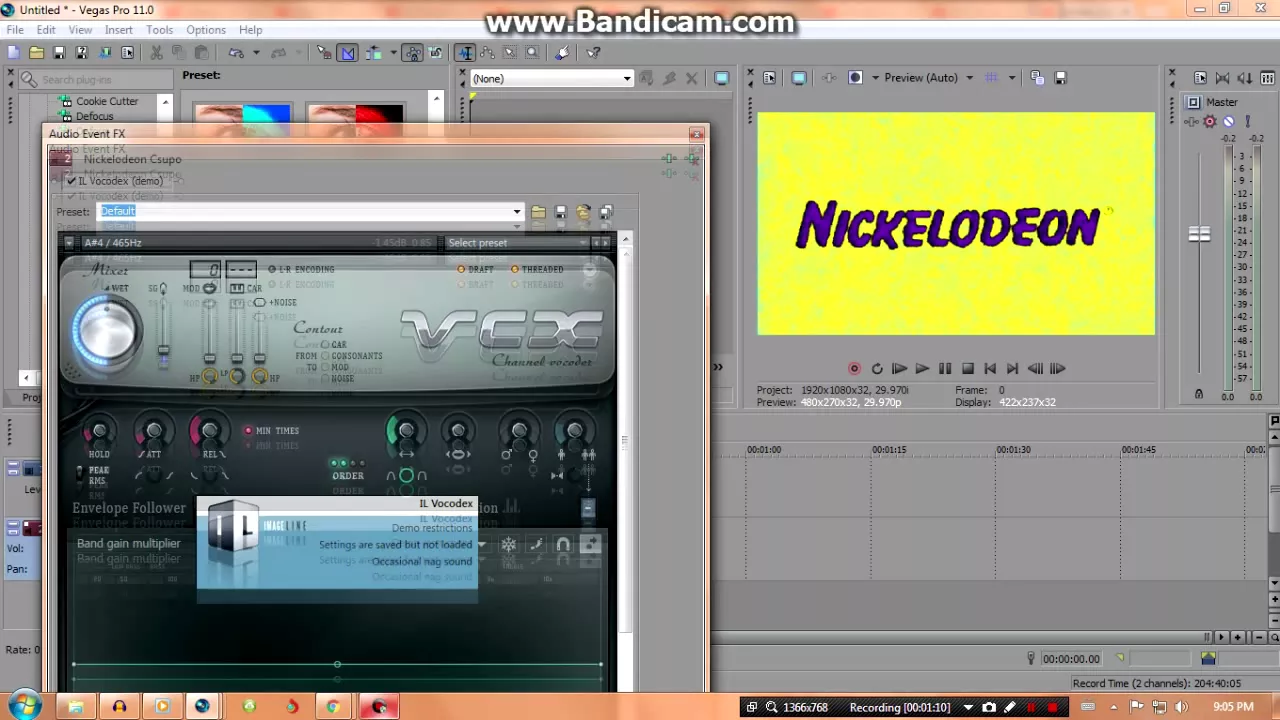Play the project from the start

(899, 369)
